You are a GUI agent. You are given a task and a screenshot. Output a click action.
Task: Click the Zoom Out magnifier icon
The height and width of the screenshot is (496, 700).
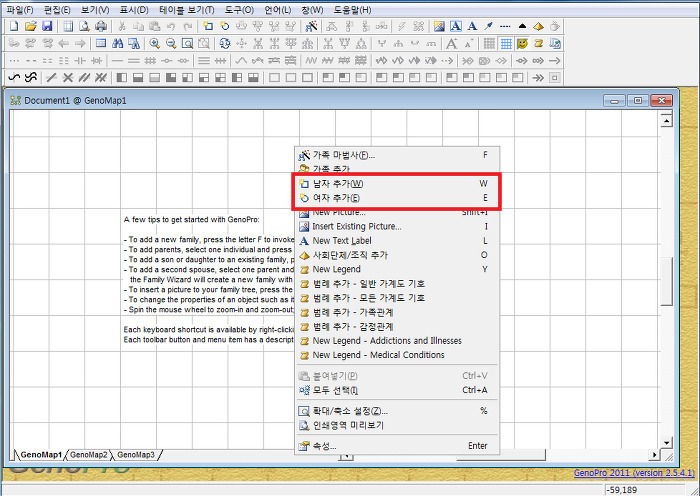tap(171, 43)
